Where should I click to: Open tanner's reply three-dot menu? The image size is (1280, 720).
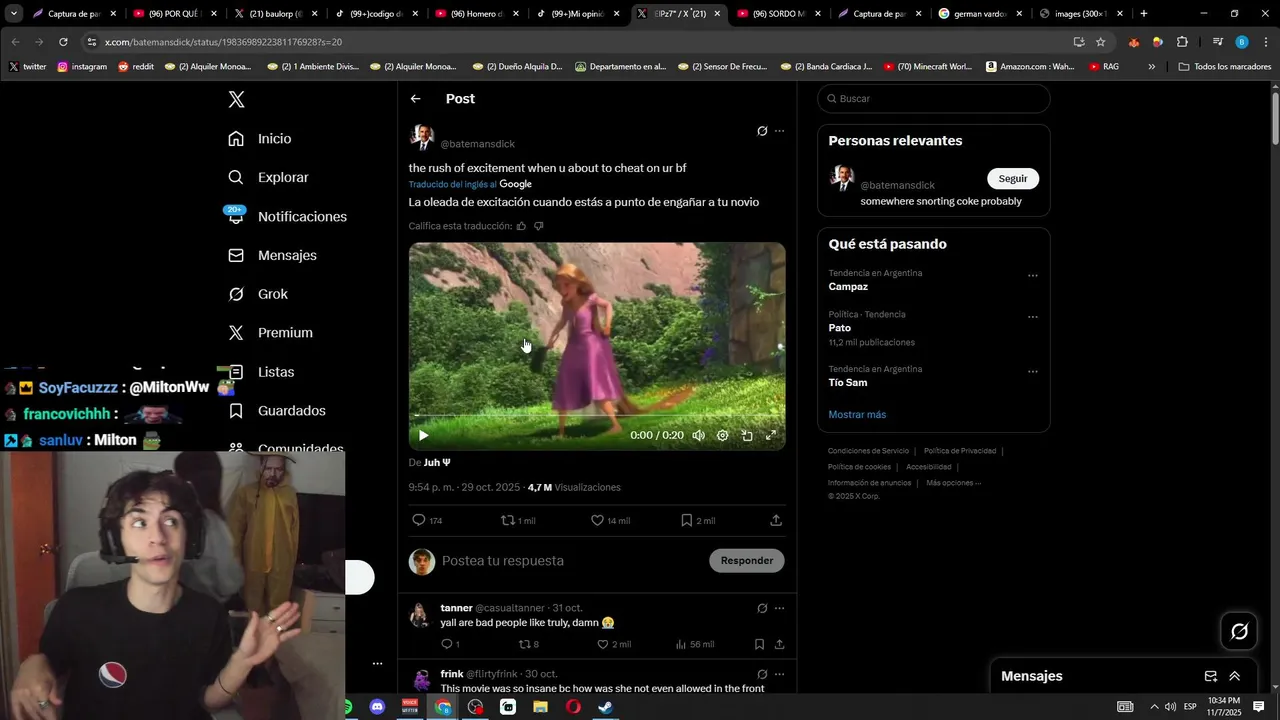coord(780,608)
